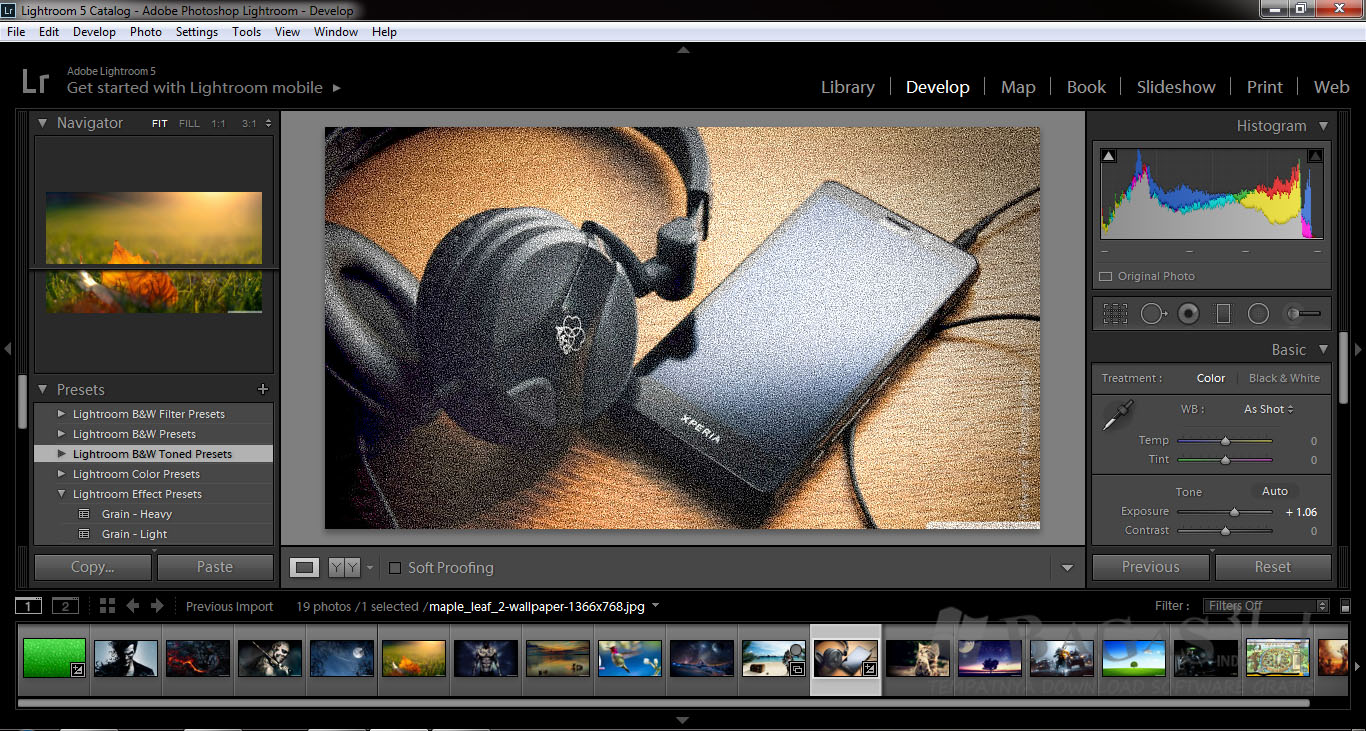This screenshot has width=1366, height=731.
Task: Click the Grain - Heavy preset icon
Action: [84, 514]
